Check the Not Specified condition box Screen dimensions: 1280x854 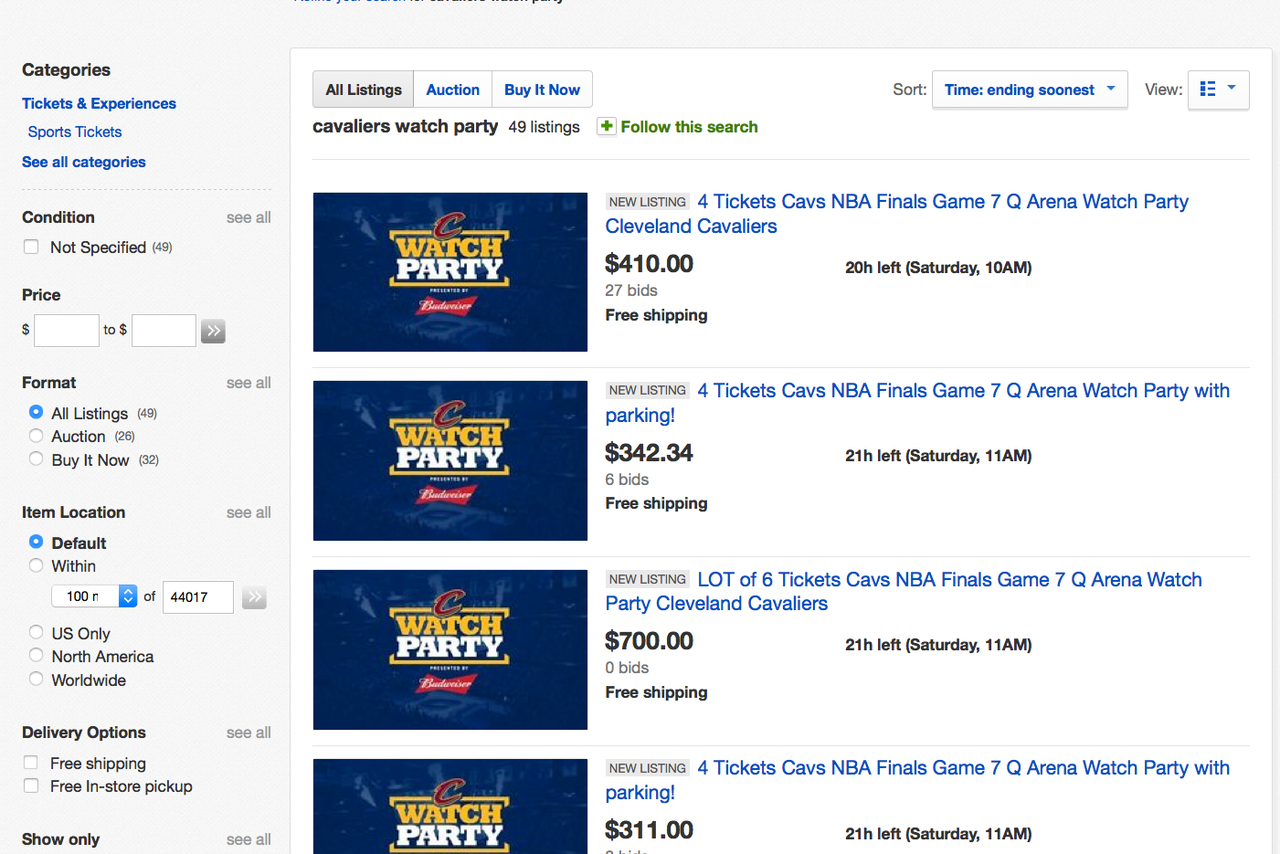click(x=31, y=247)
